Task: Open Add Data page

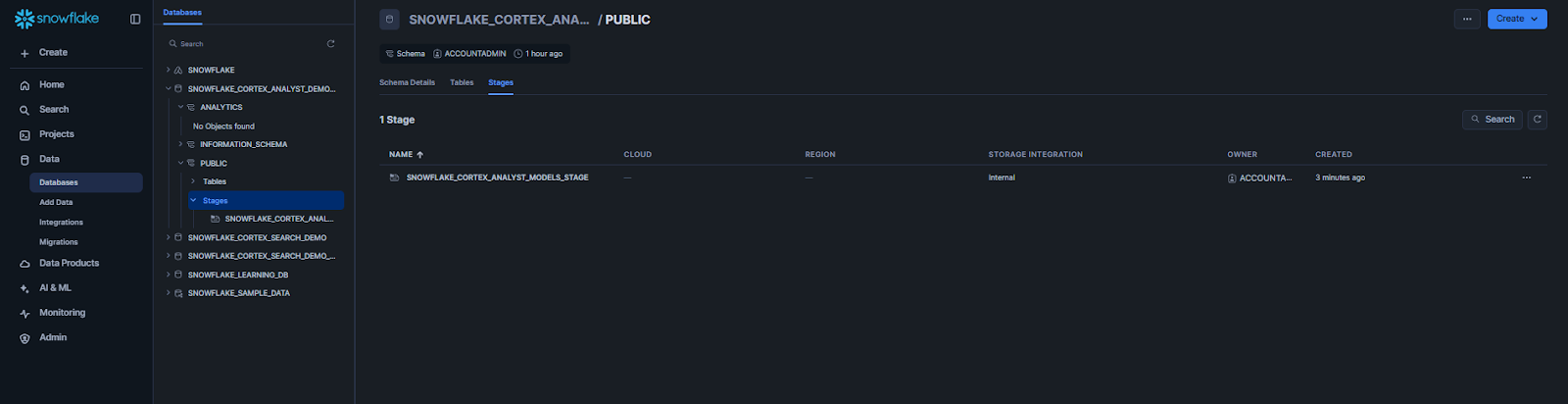Action: [x=56, y=202]
